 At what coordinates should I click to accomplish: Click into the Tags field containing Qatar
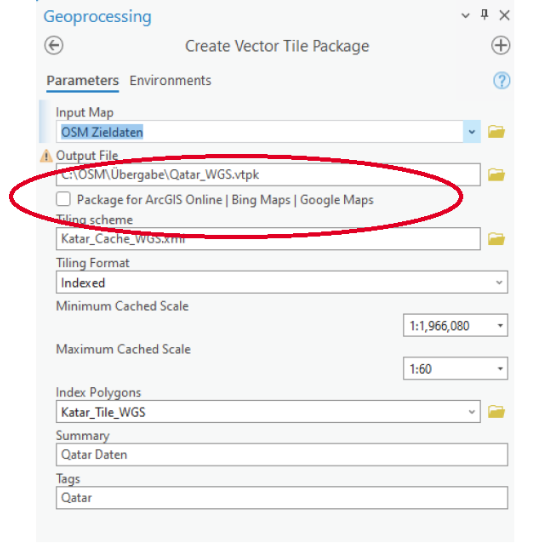[282, 498]
